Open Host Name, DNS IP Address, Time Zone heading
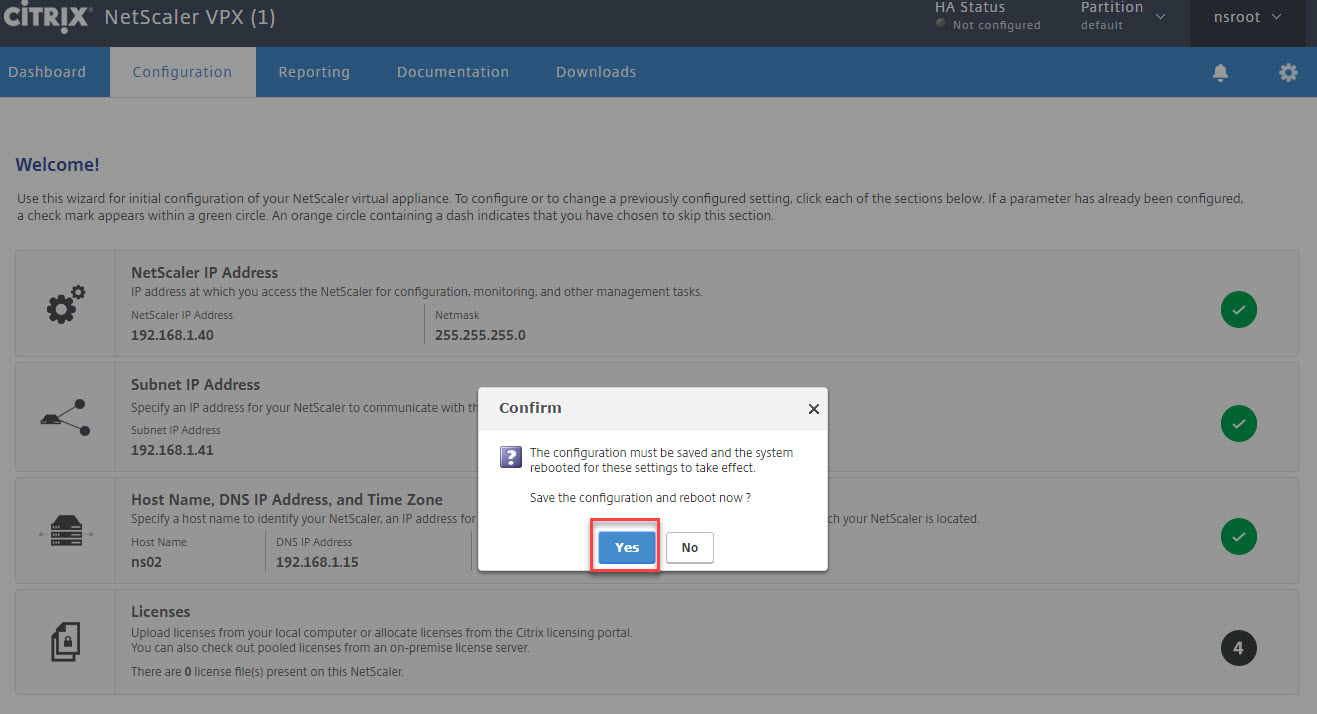This screenshot has width=1317, height=714. tap(287, 499)
